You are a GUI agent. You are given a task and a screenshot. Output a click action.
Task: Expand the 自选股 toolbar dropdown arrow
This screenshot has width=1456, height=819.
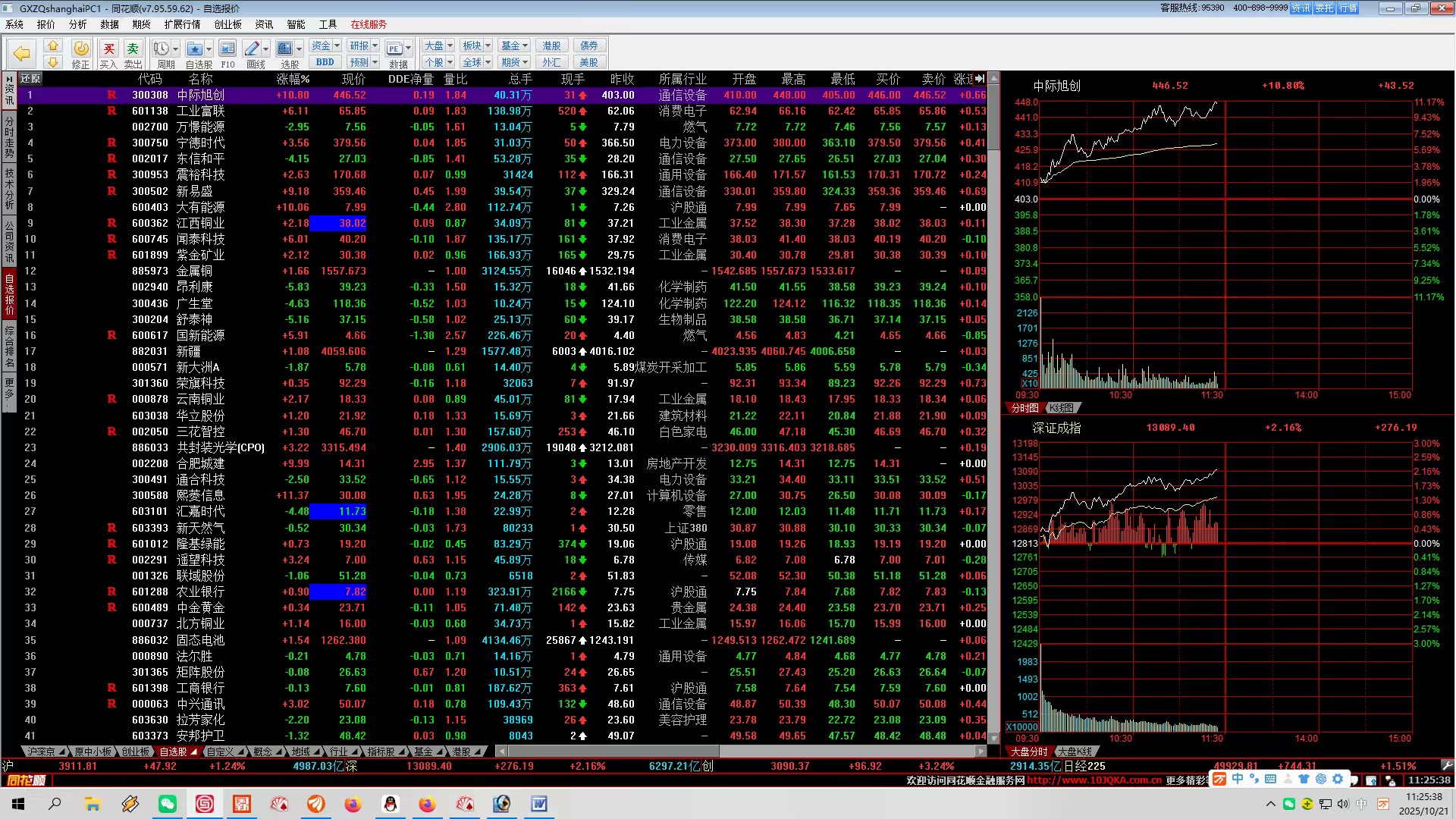coord(209,49)
